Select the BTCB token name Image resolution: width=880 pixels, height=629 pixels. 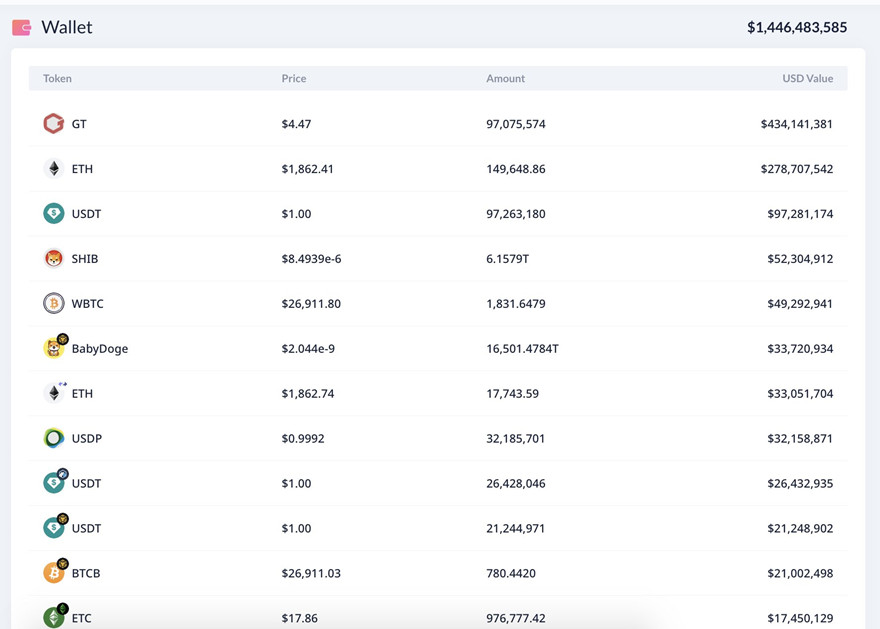coord(86,573)
